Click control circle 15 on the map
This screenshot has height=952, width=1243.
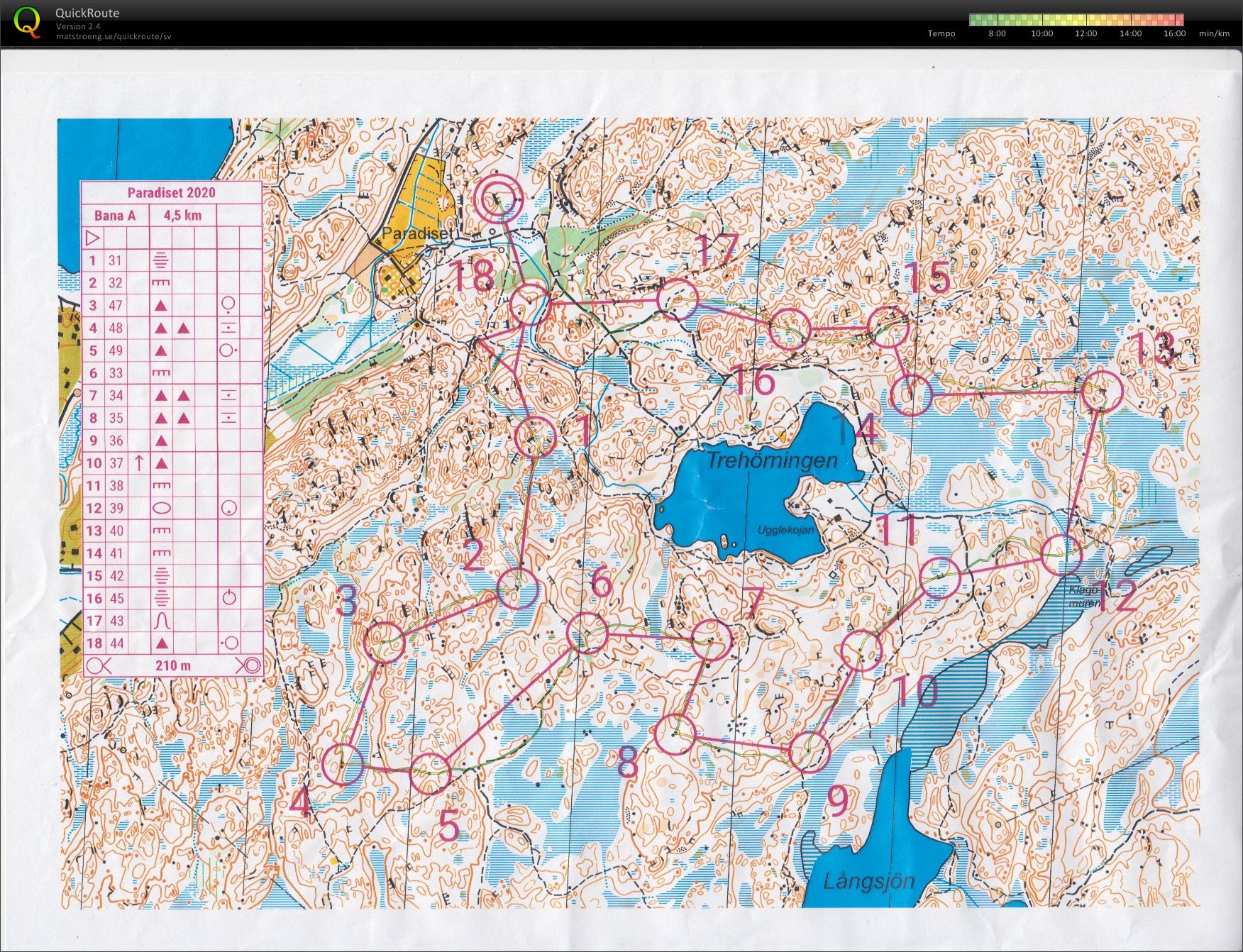click(x=888, y=327)
